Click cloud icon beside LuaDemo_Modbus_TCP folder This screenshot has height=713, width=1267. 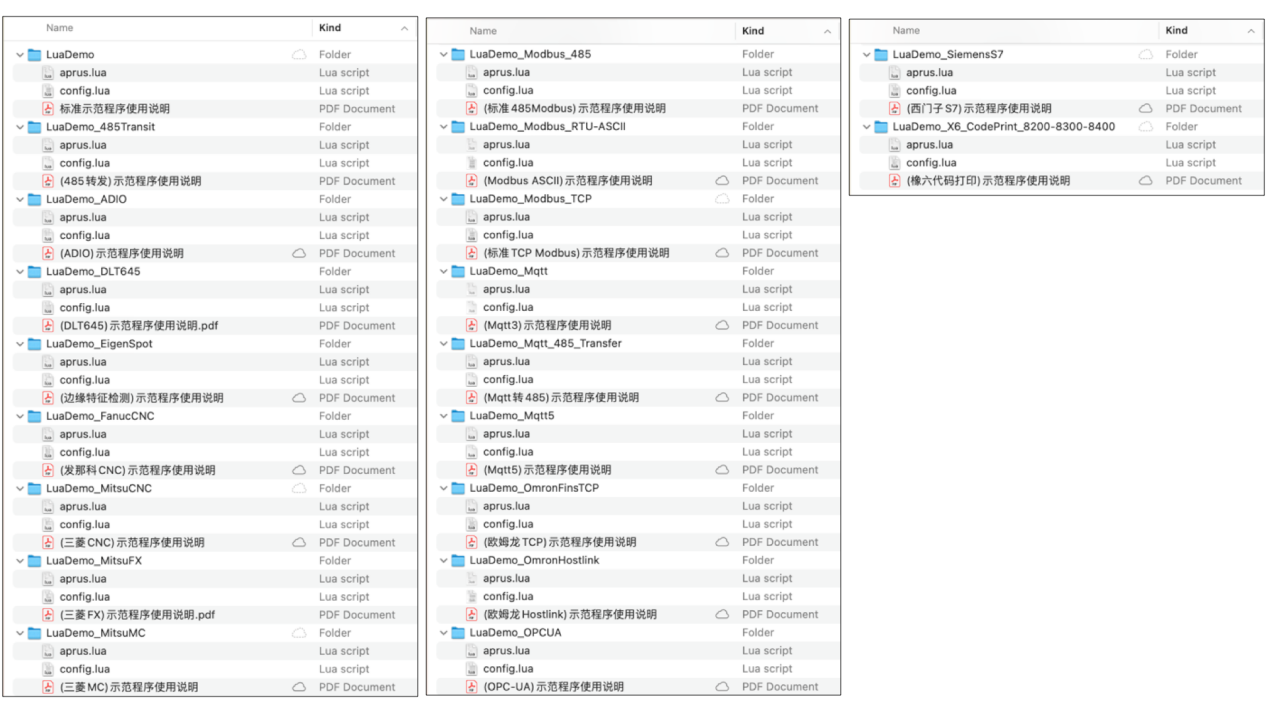pos(722,199)
